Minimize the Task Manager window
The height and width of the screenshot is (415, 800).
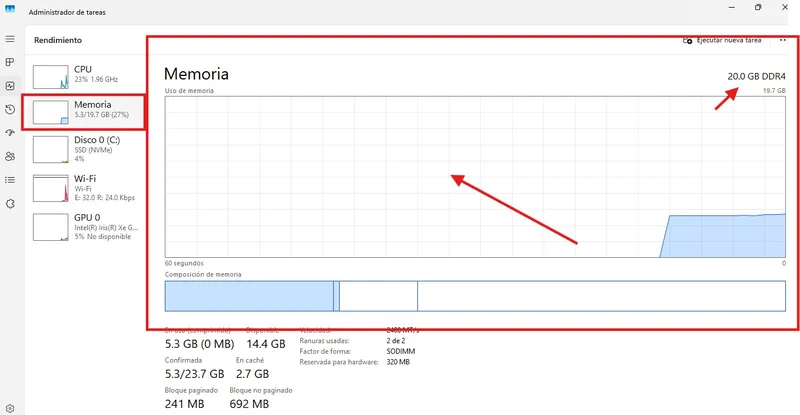(x=732, y=7)
